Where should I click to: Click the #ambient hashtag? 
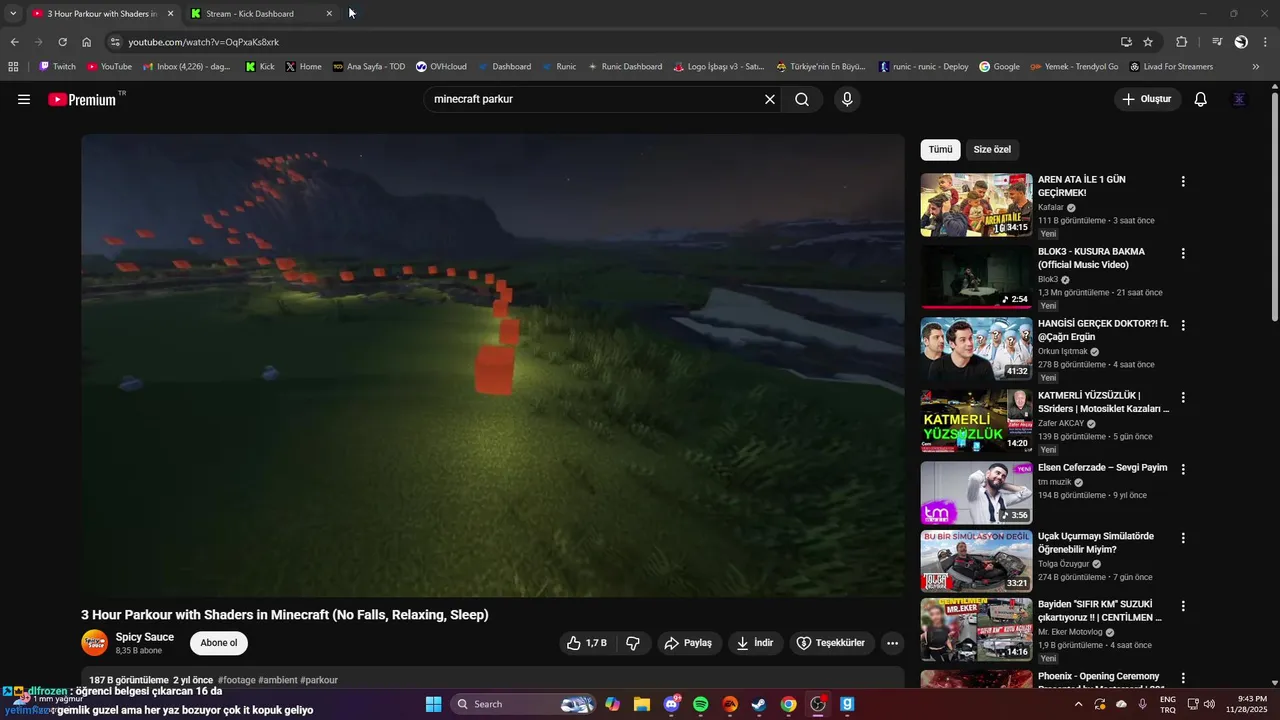[x=277, y=680]
